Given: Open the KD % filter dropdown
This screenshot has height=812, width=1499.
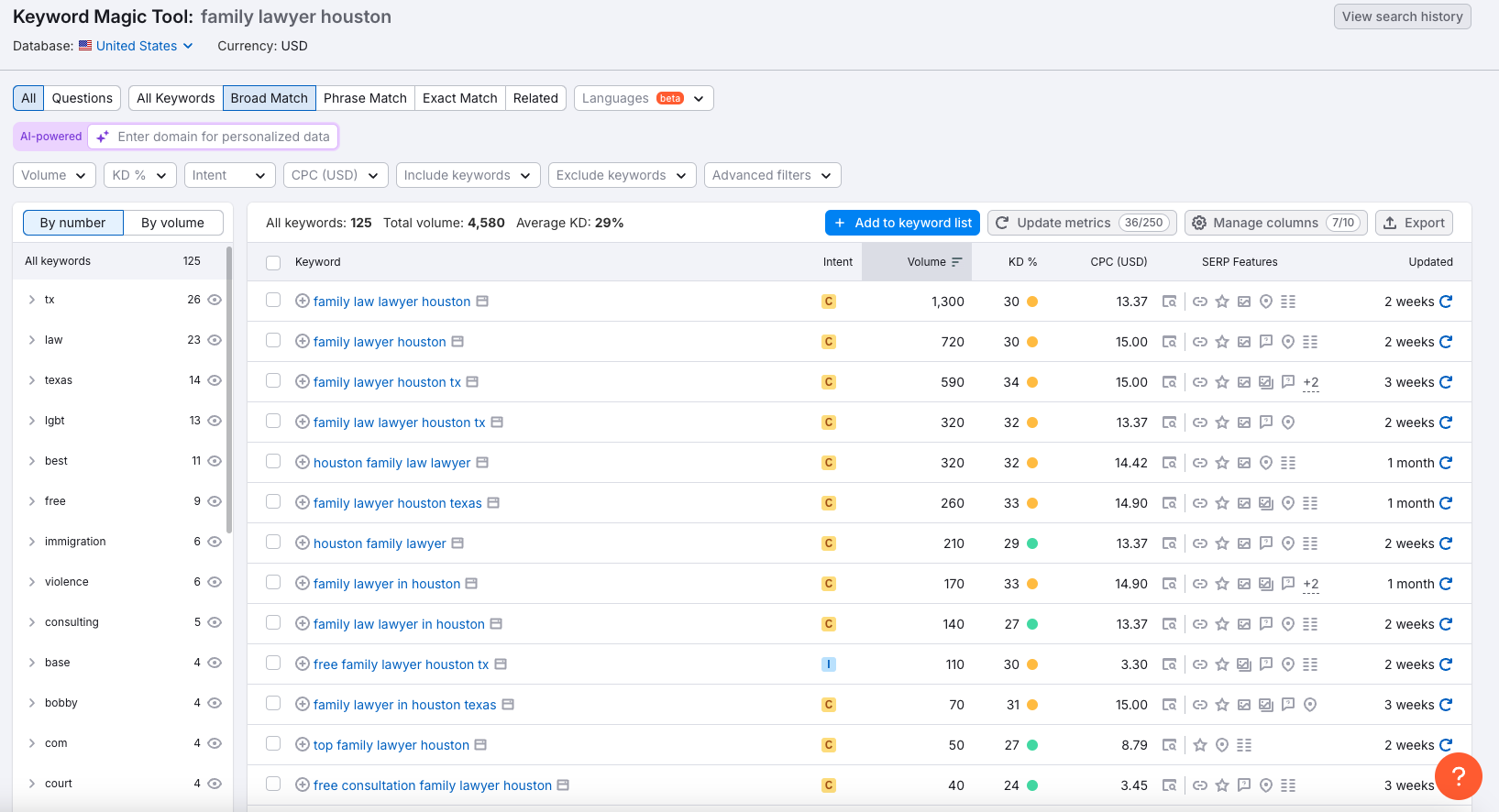Looking at the screenshot, I should pos(140,175).
